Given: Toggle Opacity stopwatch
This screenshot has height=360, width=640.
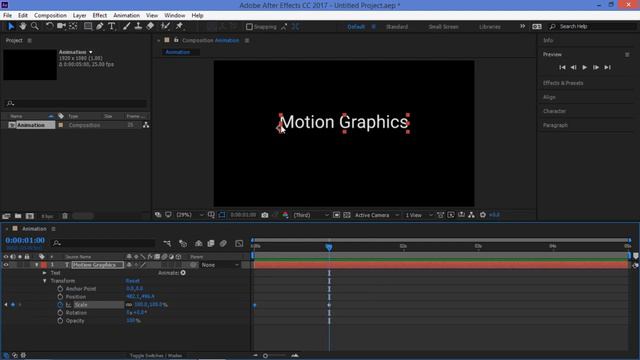Looking at the screenshot, I should tap(60, 321).
